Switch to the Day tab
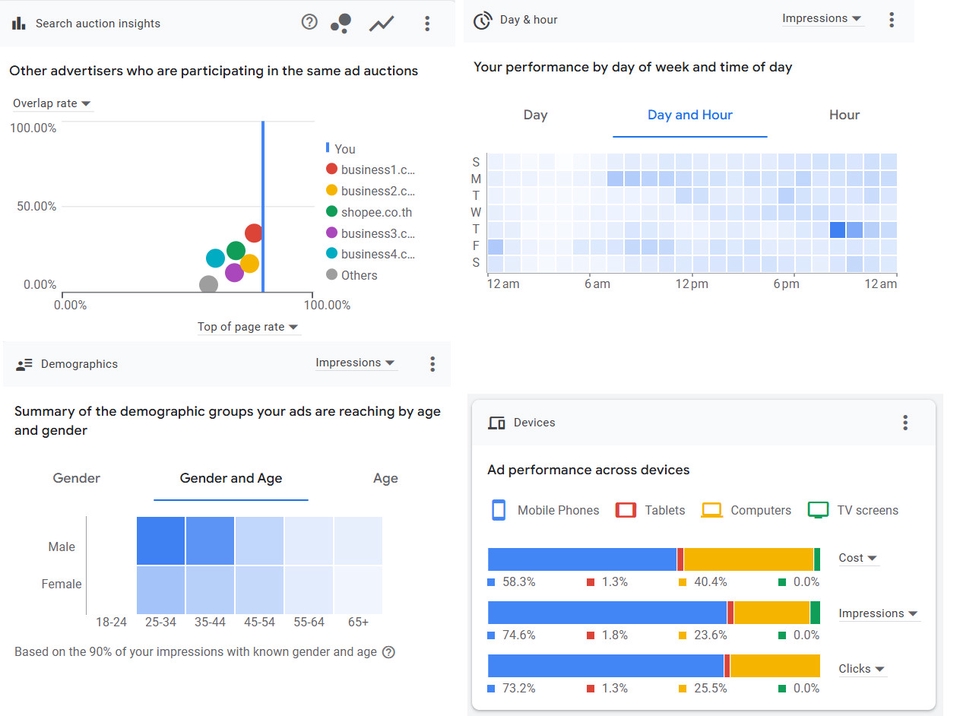This screenshot has height=716, width=960. [535, 115]
